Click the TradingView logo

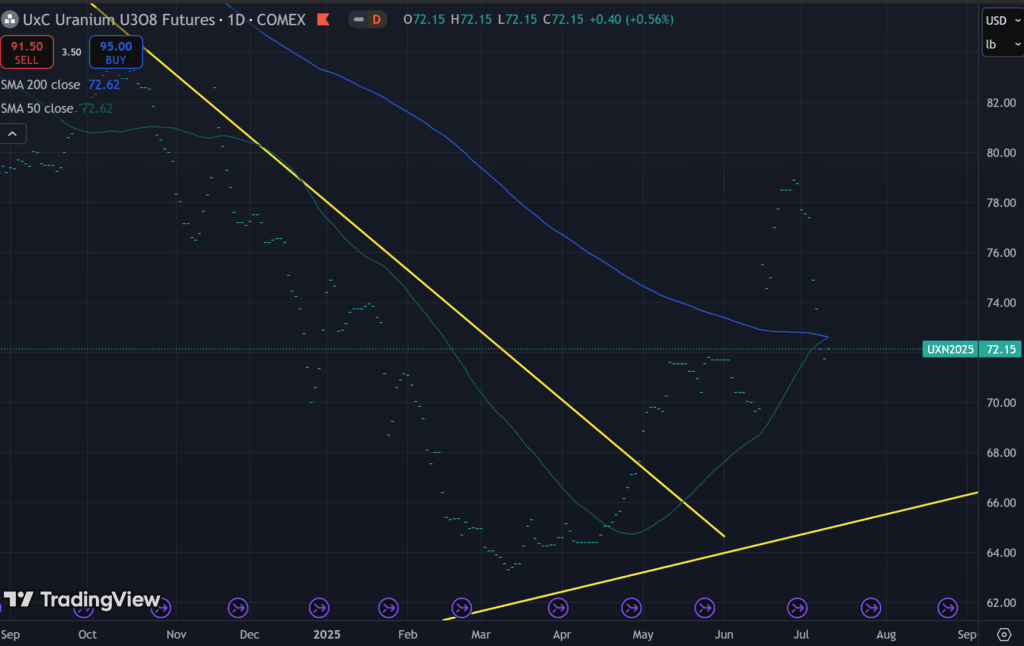coord(82,599)
